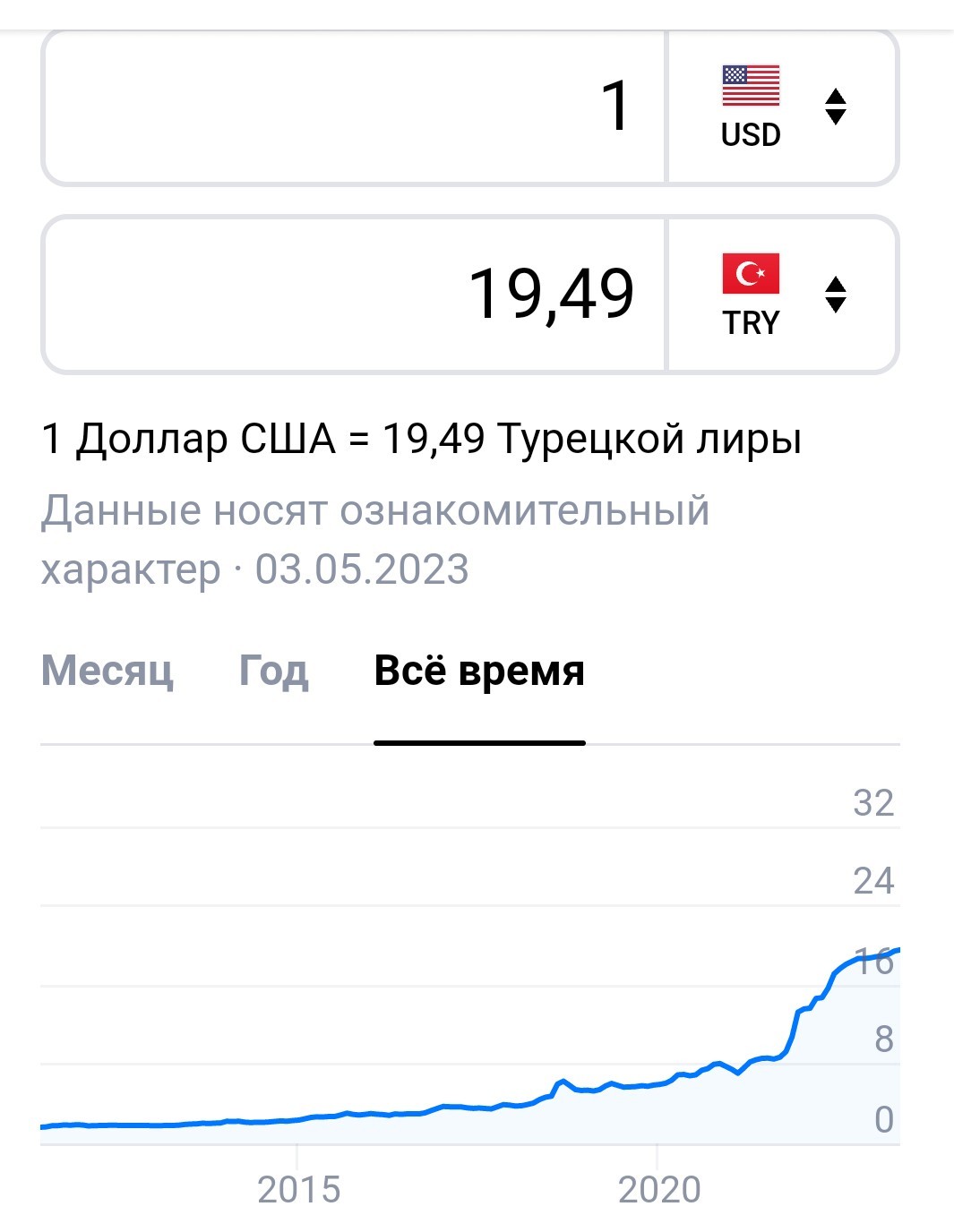Switch to the Год tab

coord(273,671)
